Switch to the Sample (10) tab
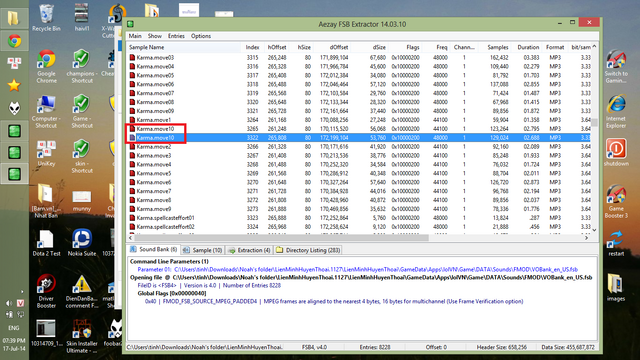This screenshot has width=640, height=360. click(x=202, y=250)
